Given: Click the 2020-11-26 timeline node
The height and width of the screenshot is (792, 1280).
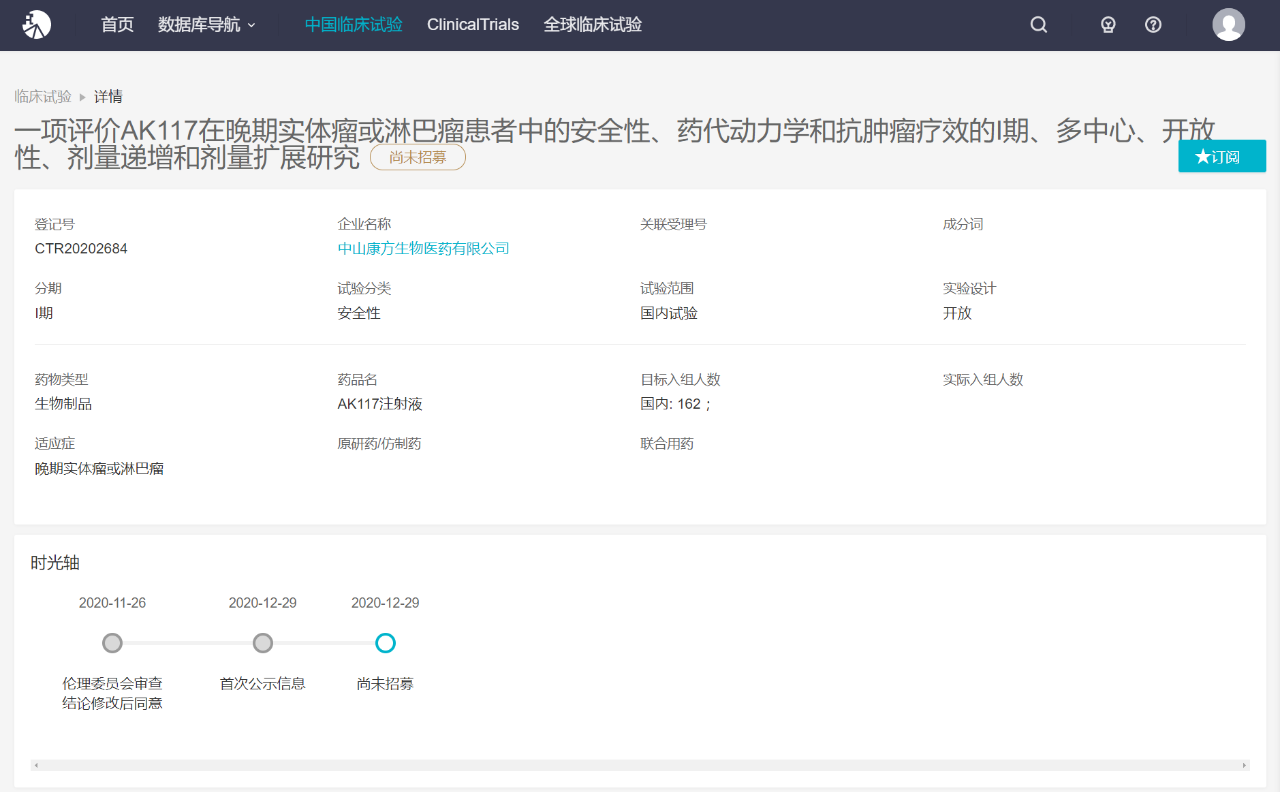Looking at the screenshot, I should pyautogui.click(x=112, y=643).
